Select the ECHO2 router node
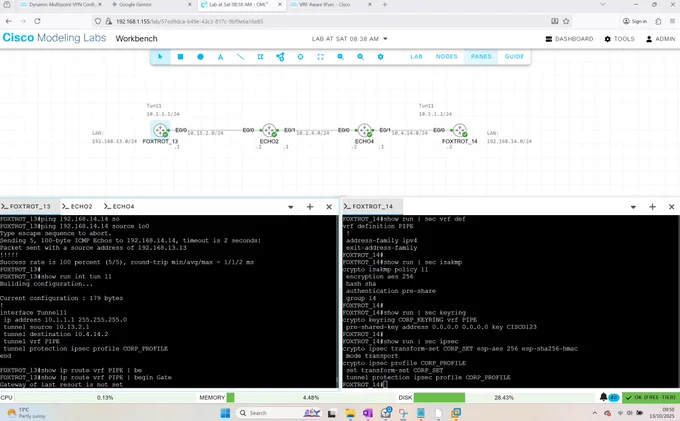This screenshot has width=680, height=421. (x=269, y=130)
